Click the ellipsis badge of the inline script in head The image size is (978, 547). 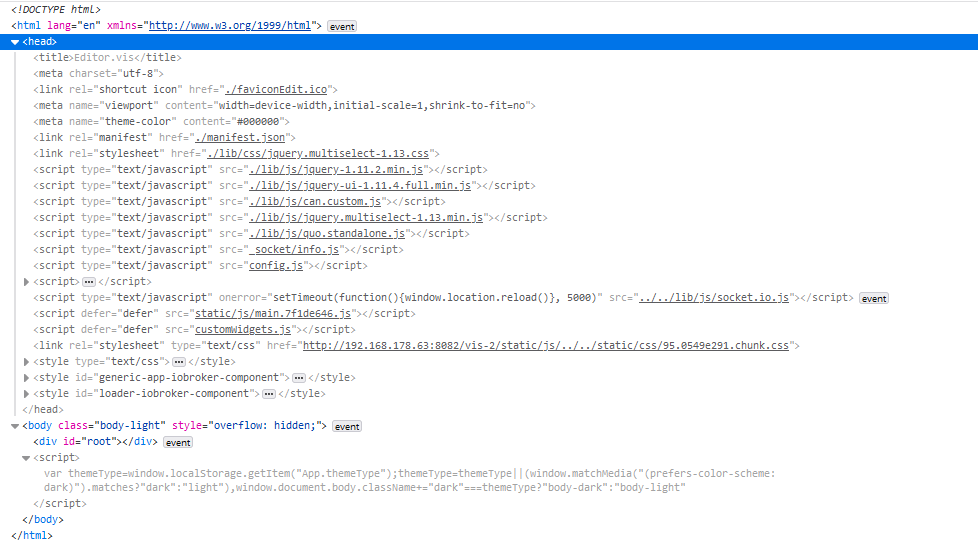tap(89, 282)
